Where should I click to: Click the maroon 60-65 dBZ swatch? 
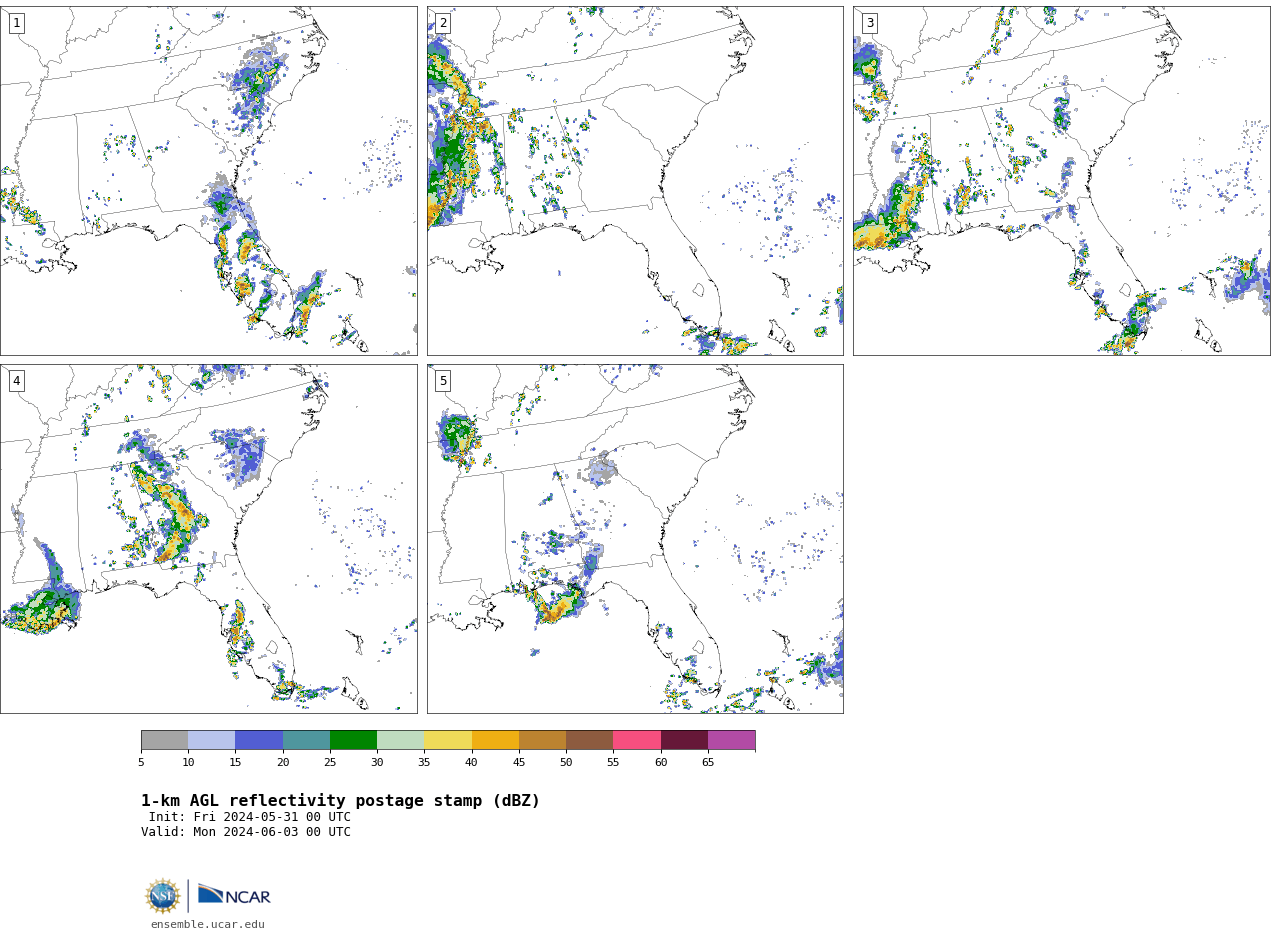[x=684, y=740]
